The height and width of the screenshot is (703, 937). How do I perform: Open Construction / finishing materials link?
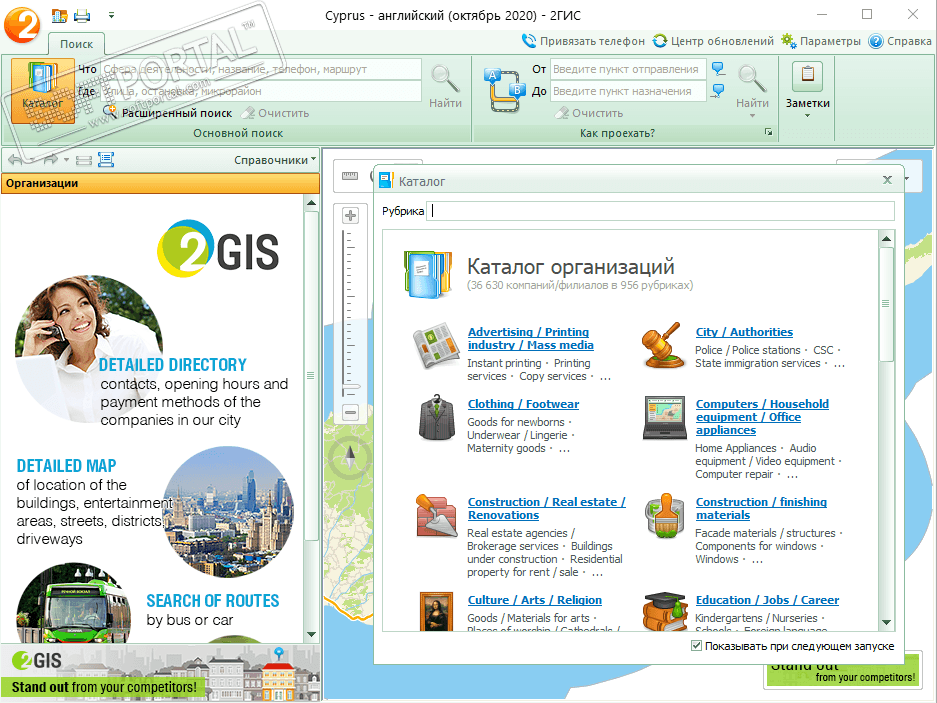click(761, 509)
